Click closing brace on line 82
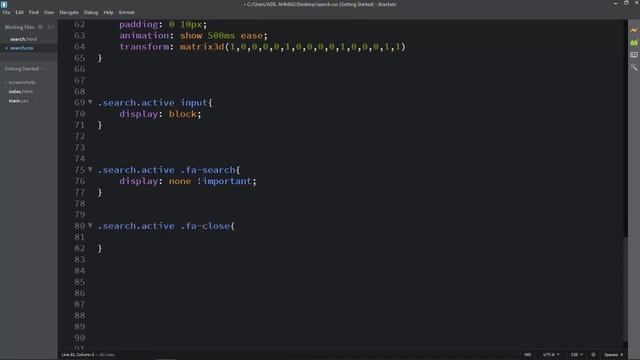640x360 pixels. pyautogui.click(x=100, y=248)
